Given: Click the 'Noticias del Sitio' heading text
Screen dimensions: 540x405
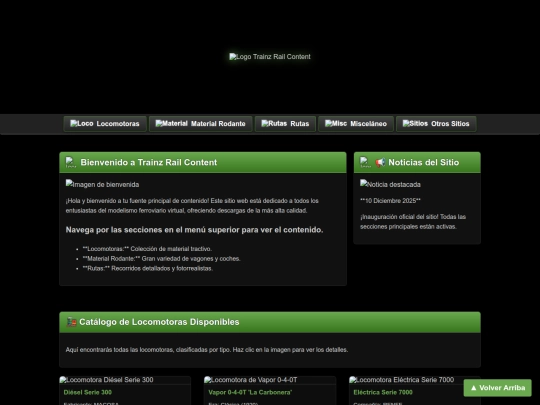Looking at the screenshot, I should pos(424,163).
